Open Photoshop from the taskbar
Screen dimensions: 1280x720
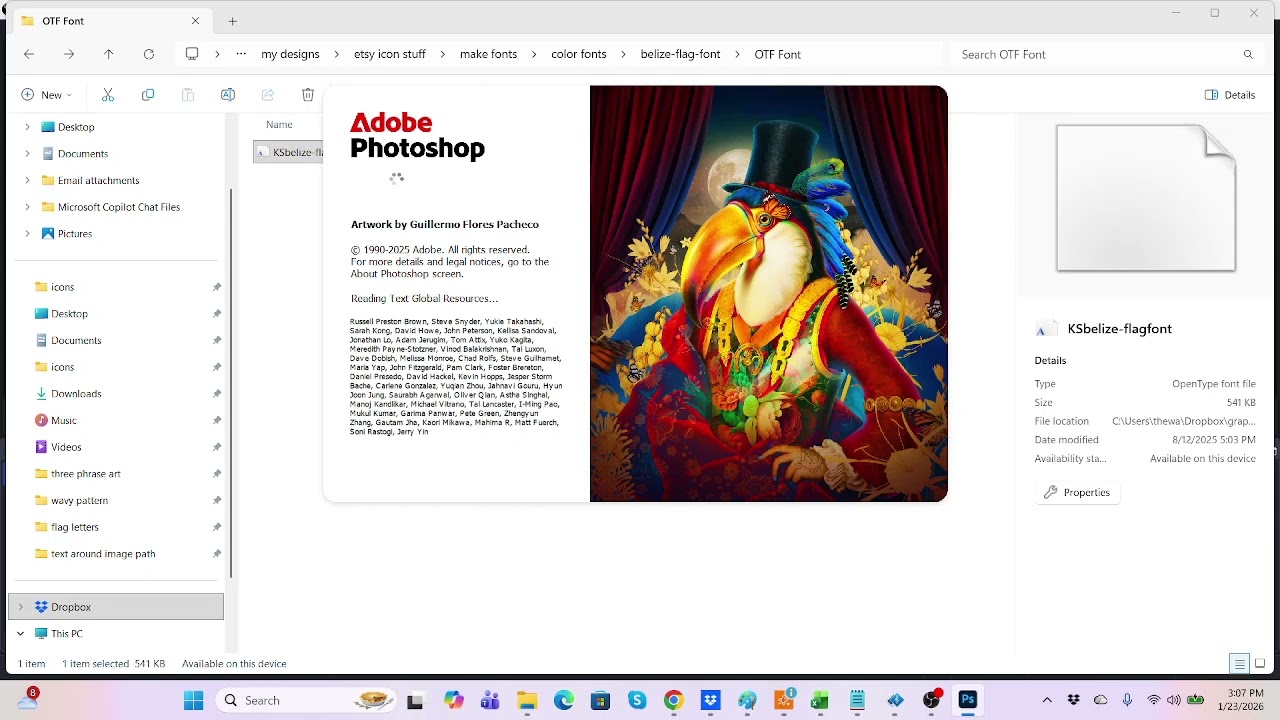click(x=967, y=700)
